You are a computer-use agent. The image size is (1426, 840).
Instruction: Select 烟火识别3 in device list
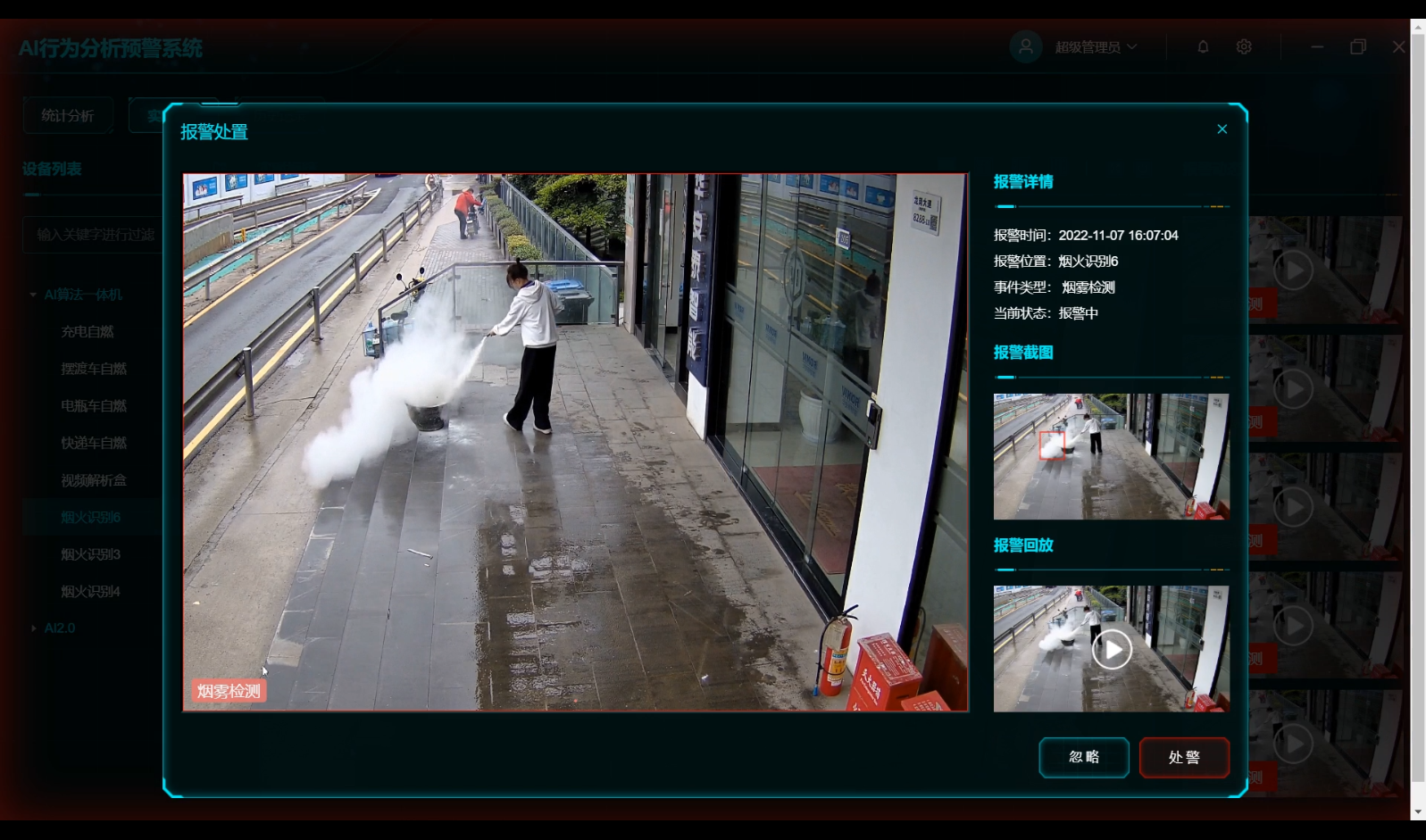[91, 554]
